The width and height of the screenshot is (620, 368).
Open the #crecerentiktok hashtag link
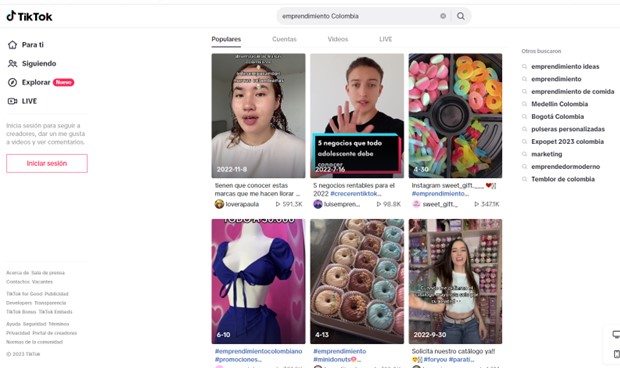[x=356, y=194]
